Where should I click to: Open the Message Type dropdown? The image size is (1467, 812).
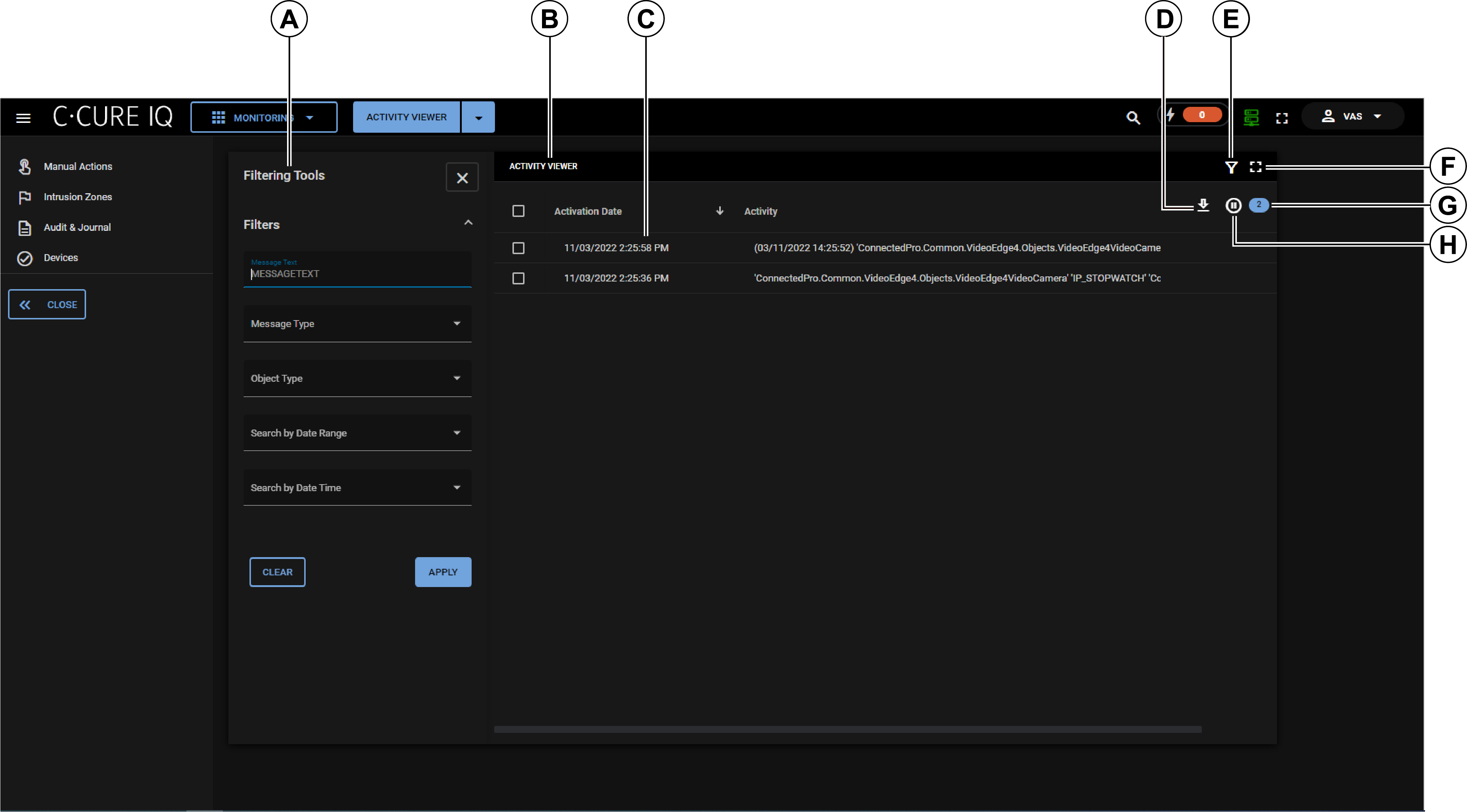click(357, 323)
